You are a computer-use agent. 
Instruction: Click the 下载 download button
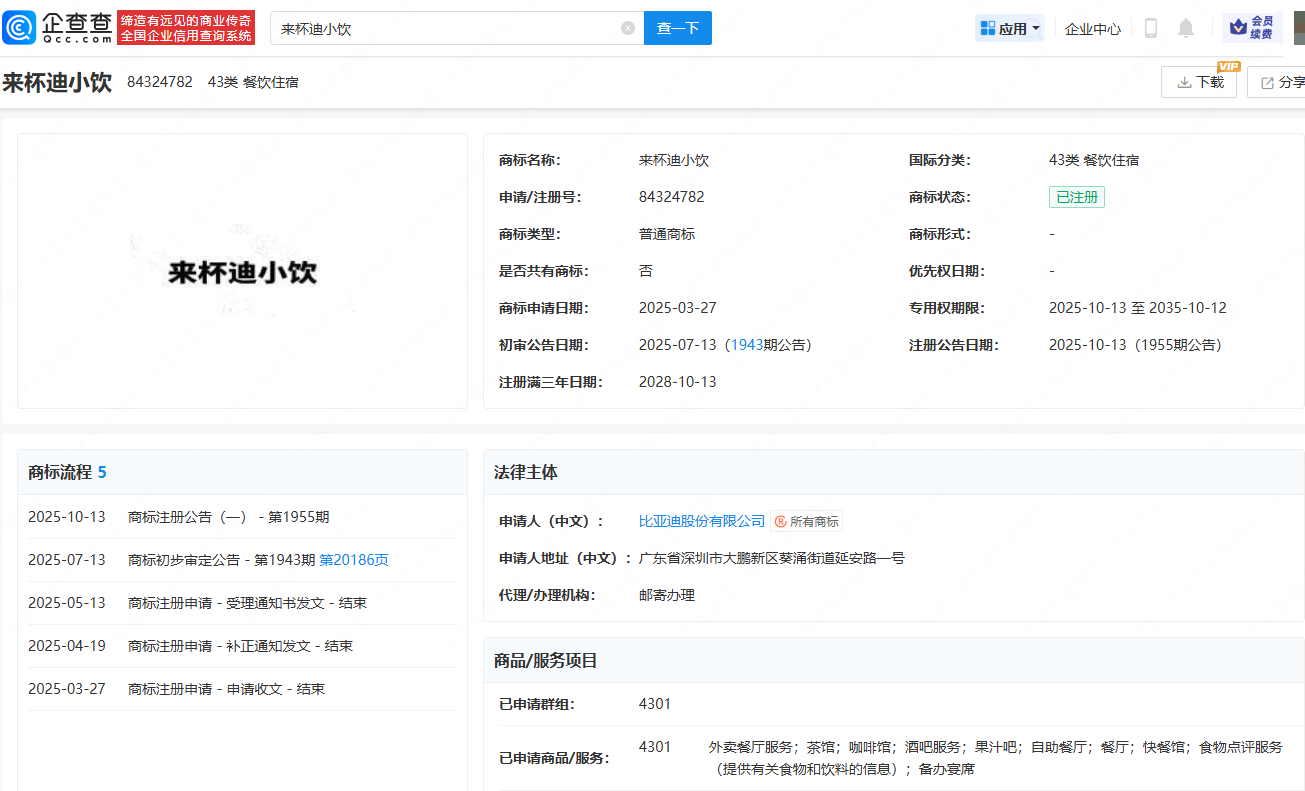(1199, 82)
